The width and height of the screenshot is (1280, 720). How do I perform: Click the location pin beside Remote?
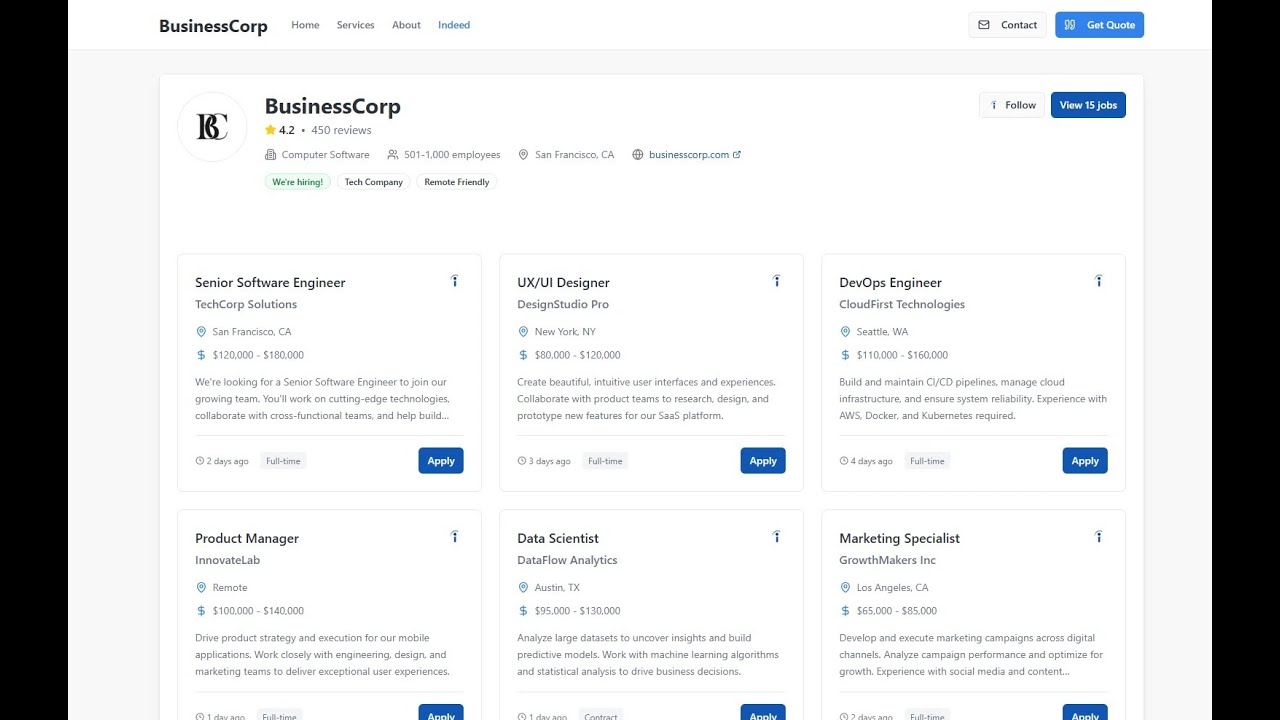[201, 588]
